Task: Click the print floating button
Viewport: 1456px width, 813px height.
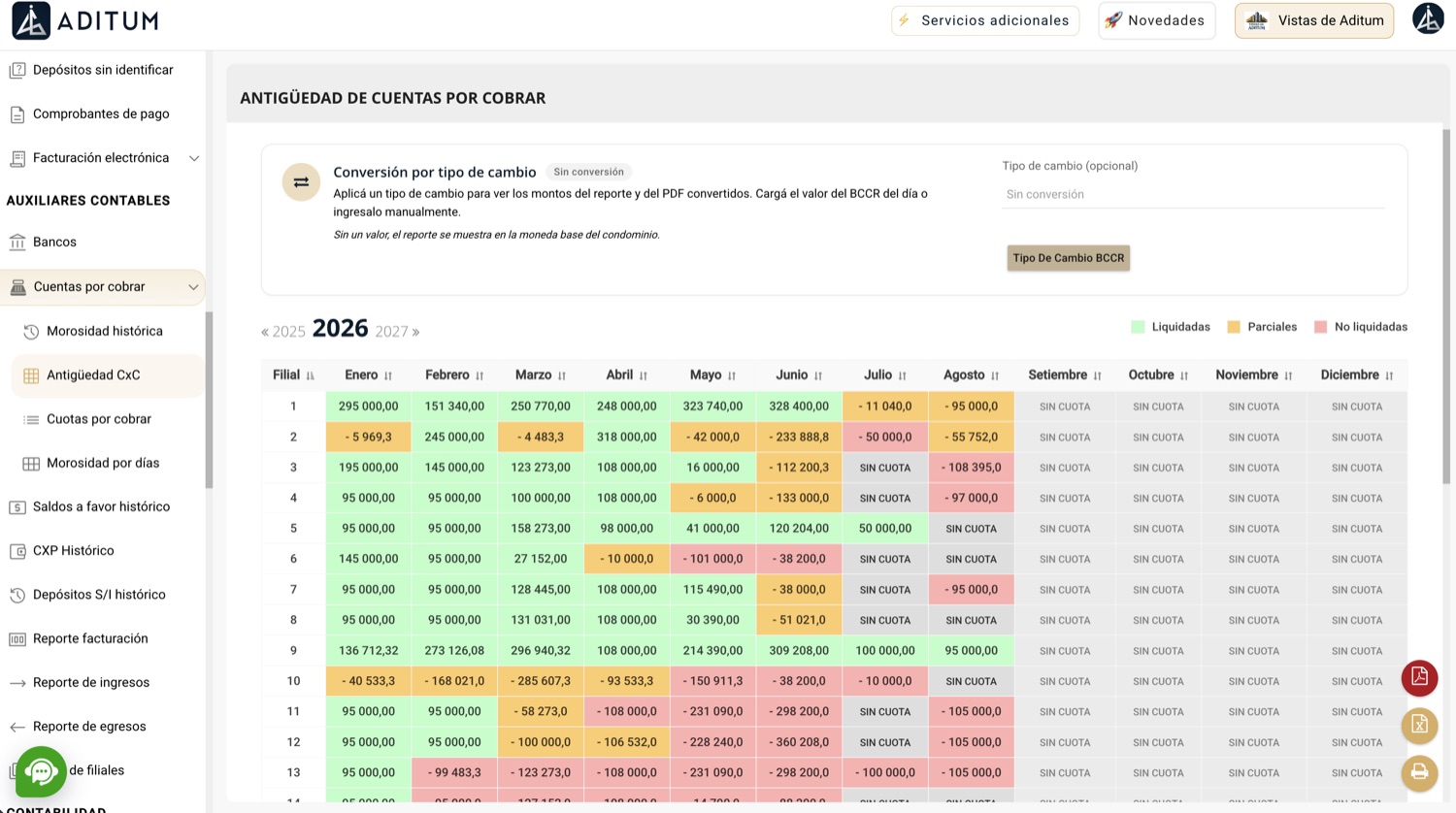Action: tap(1419, 772)
